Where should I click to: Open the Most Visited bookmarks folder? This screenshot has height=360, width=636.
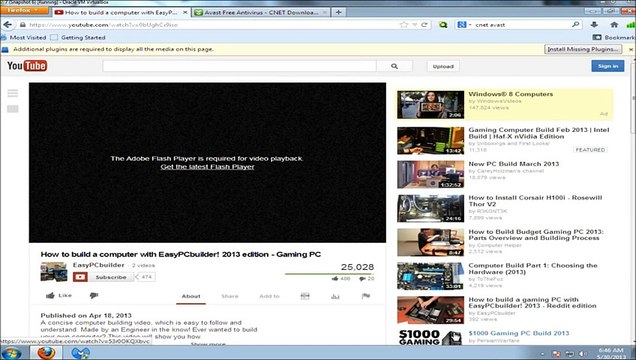point(24,37)
